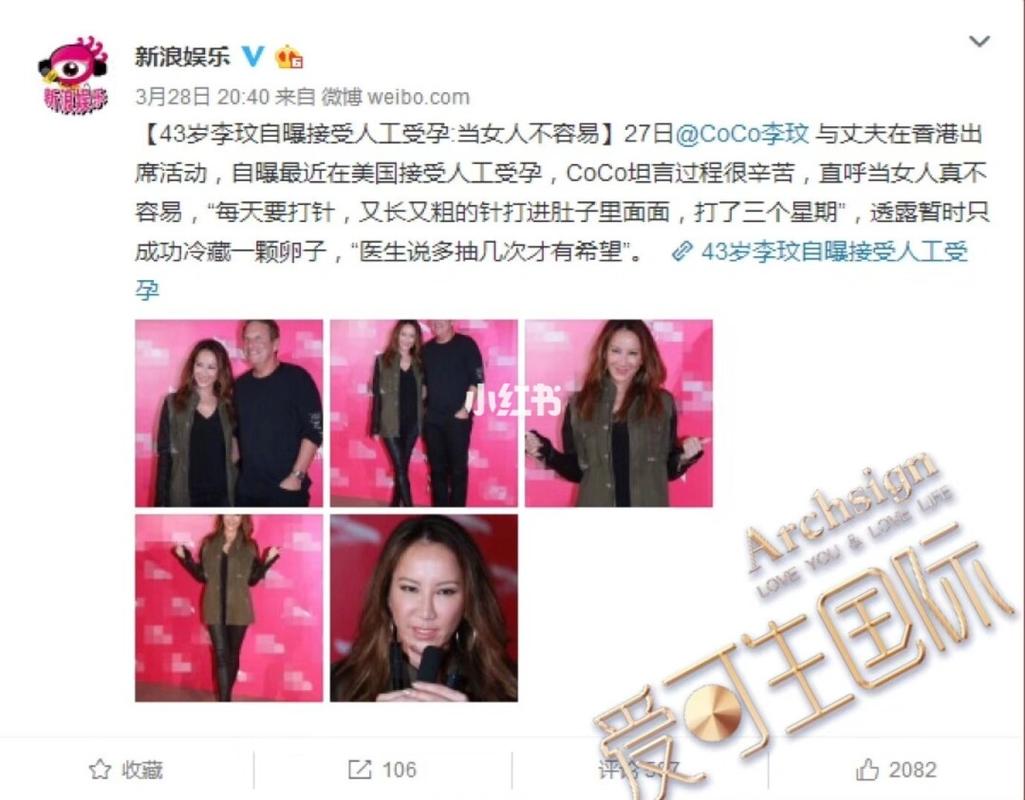The height and width of the screenshot is (800, 1025).
Task: Open the @CoCo李玟 mention link
Action: tap(741, 134)
